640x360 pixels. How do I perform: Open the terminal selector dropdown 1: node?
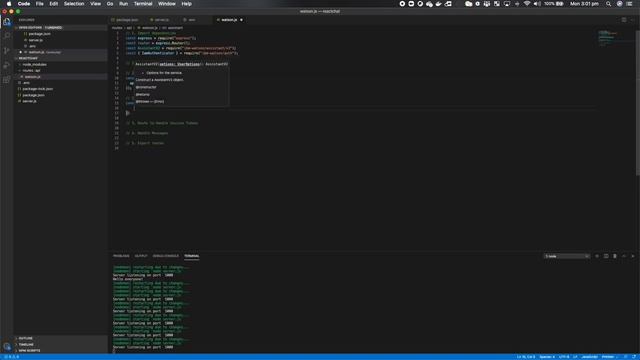567,256
